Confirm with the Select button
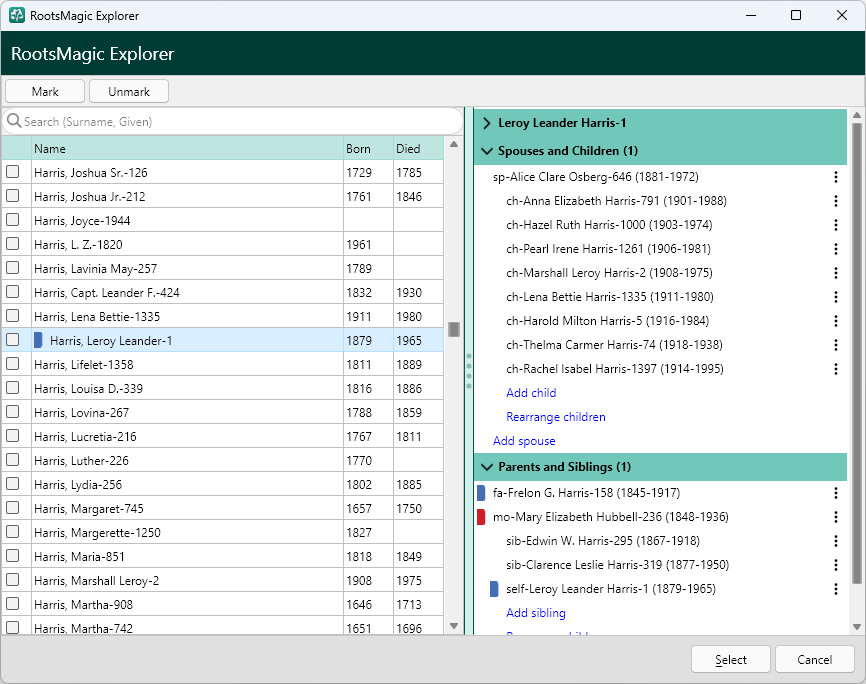 point(730,659)
